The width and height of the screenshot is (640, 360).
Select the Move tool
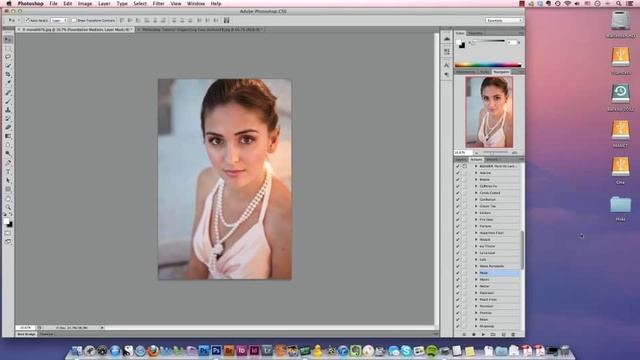point(8,40)
